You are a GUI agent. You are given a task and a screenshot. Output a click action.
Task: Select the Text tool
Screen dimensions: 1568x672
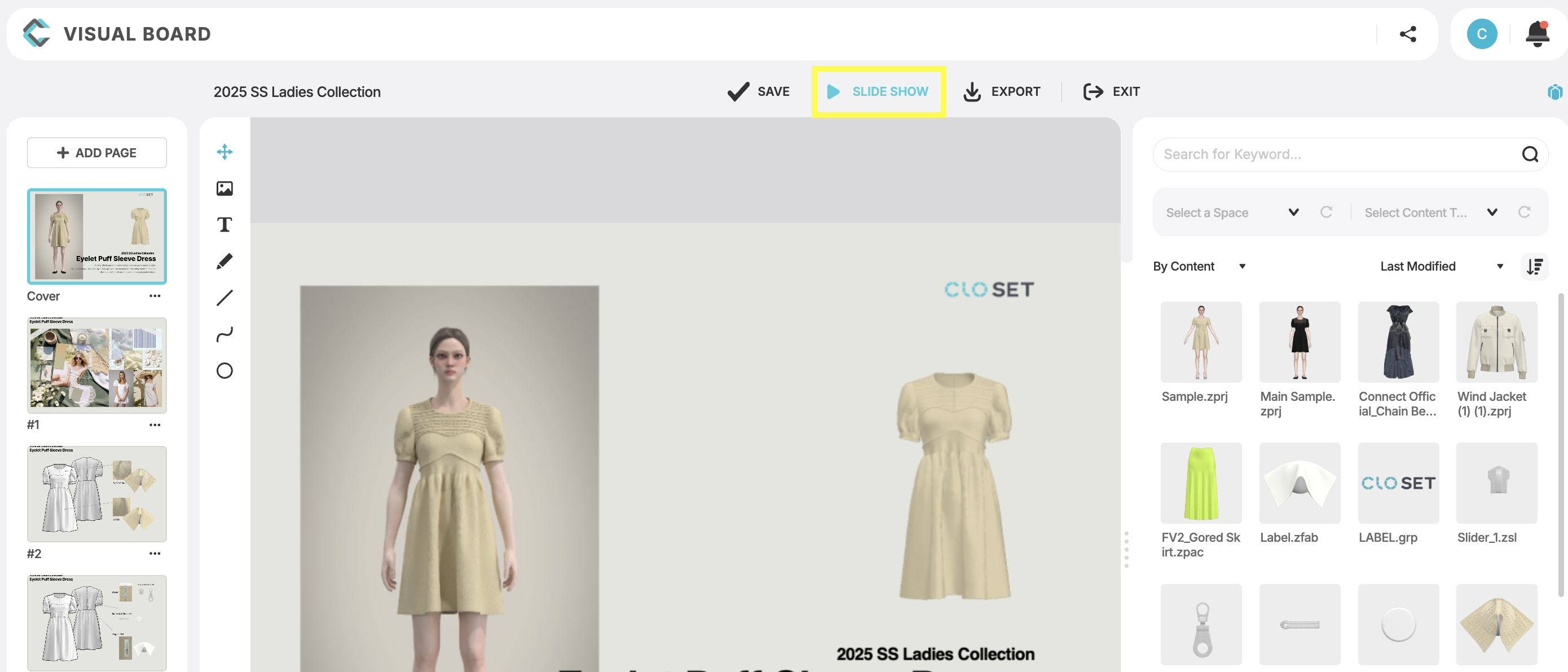click(224, 225)
